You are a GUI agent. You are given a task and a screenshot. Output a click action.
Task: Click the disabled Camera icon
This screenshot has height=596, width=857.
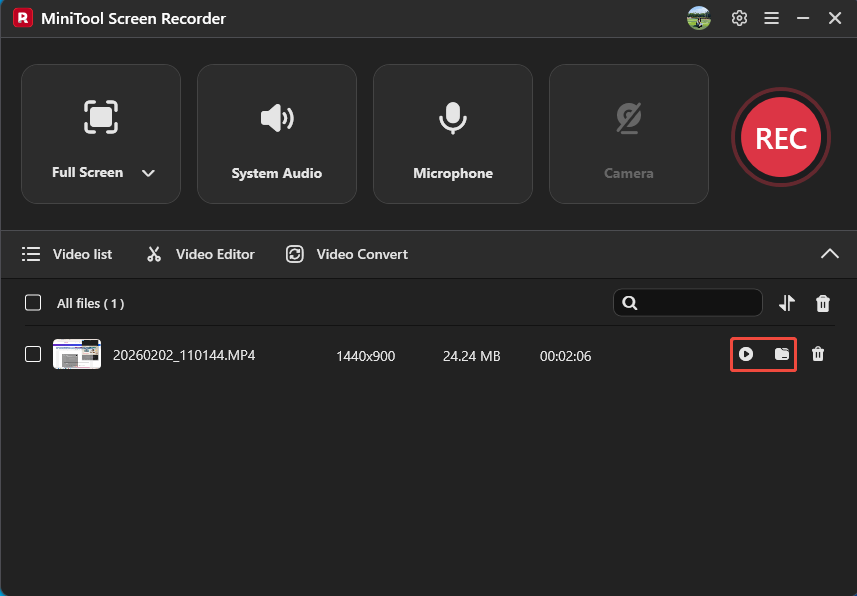click(628, 118)
